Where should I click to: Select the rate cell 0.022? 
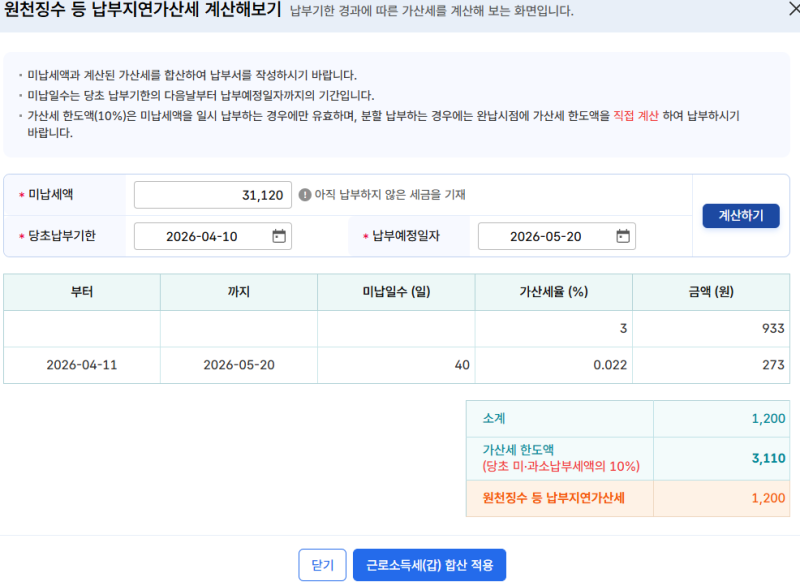click(554, 365)
